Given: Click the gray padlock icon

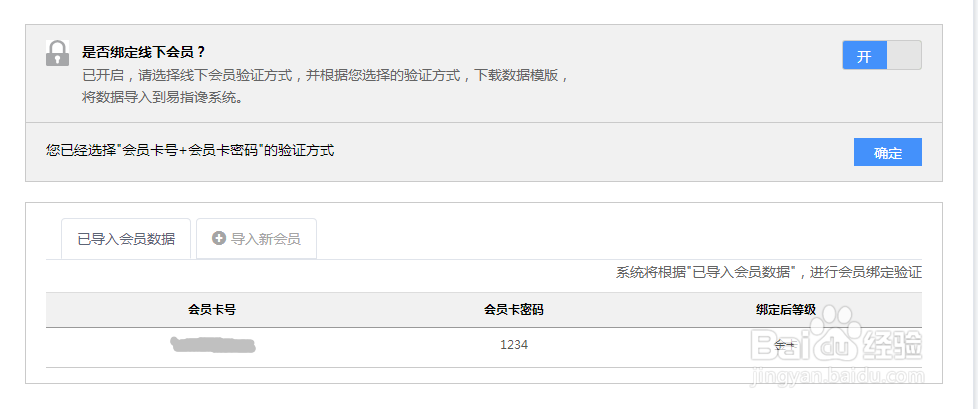Looking at the screenshot, I should (x=56, y=54).
